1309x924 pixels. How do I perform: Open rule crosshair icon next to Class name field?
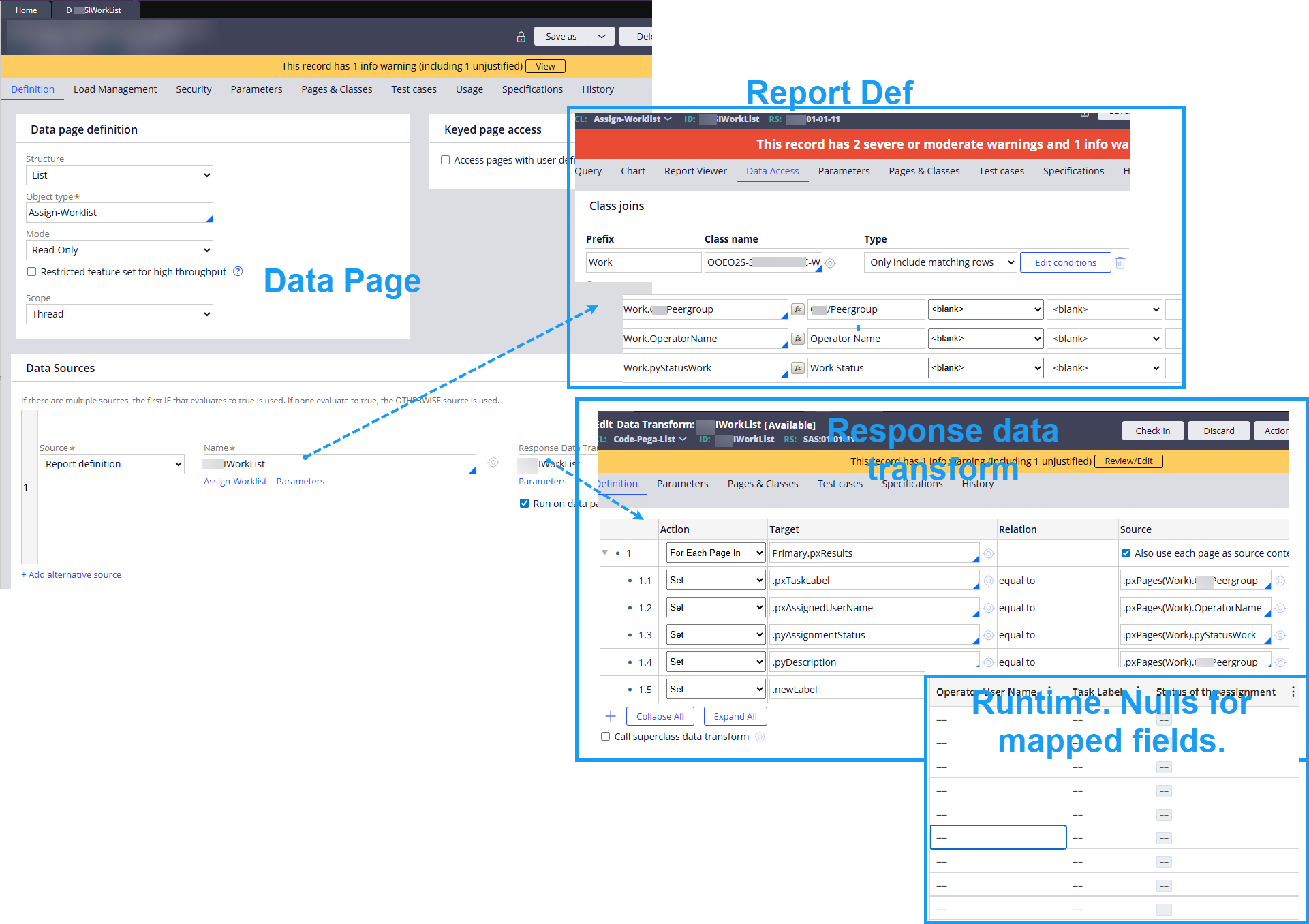point(830,263)
